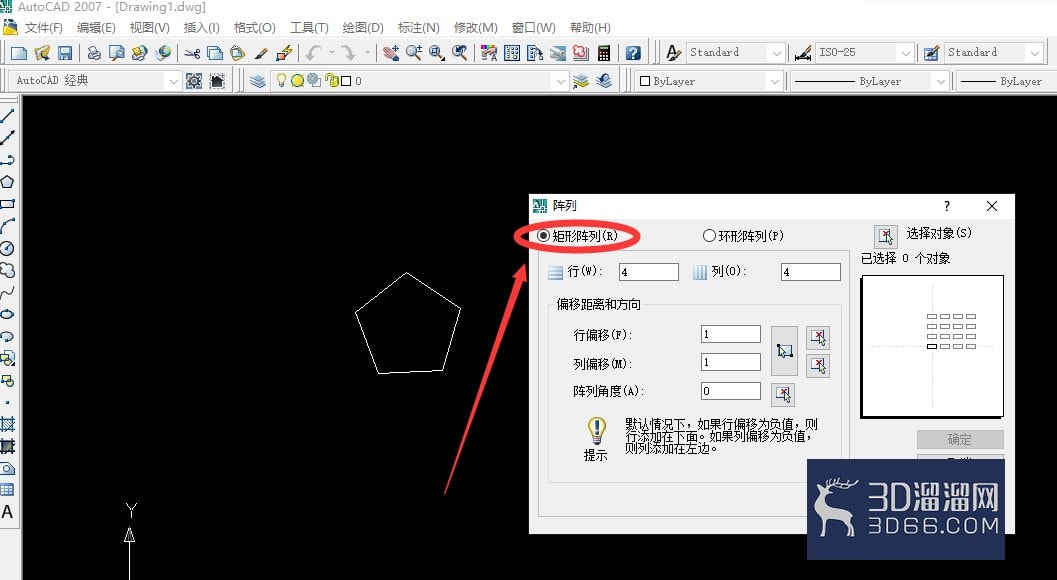
Task: Select the Polygon draw tool
Action: coord(7,181)
